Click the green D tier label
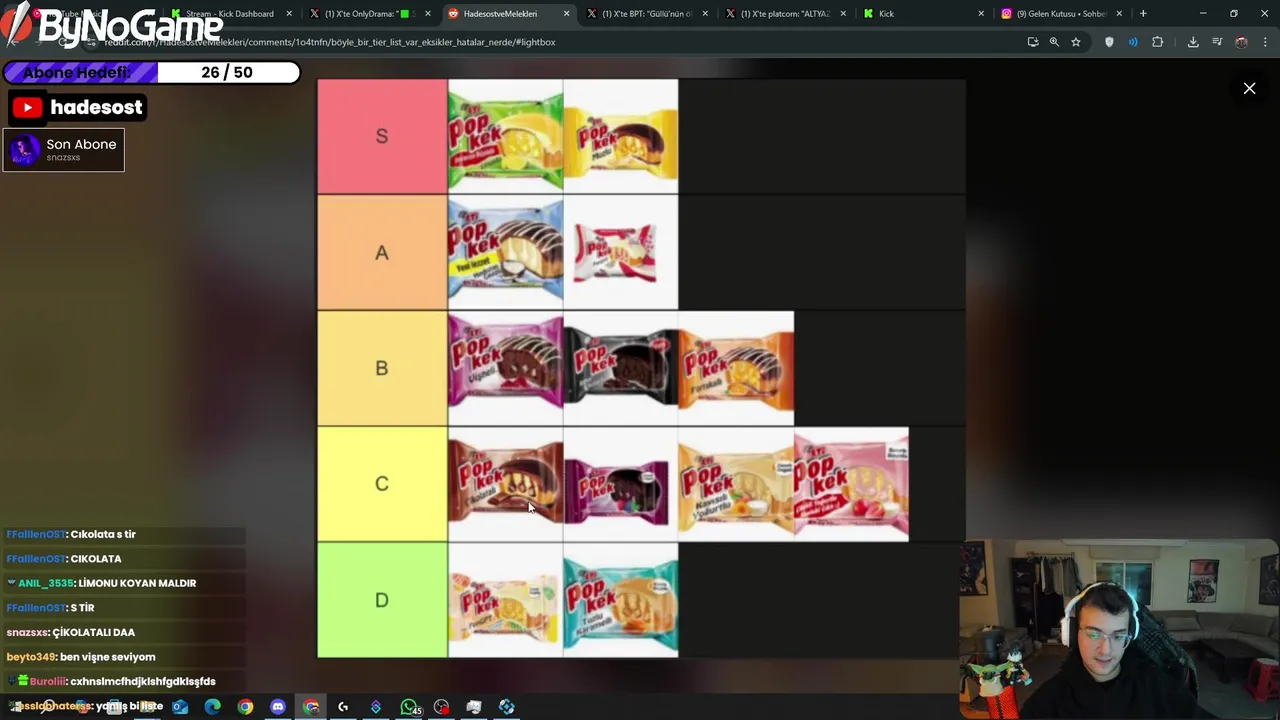The image size is (1280, 720). (382, 600)
